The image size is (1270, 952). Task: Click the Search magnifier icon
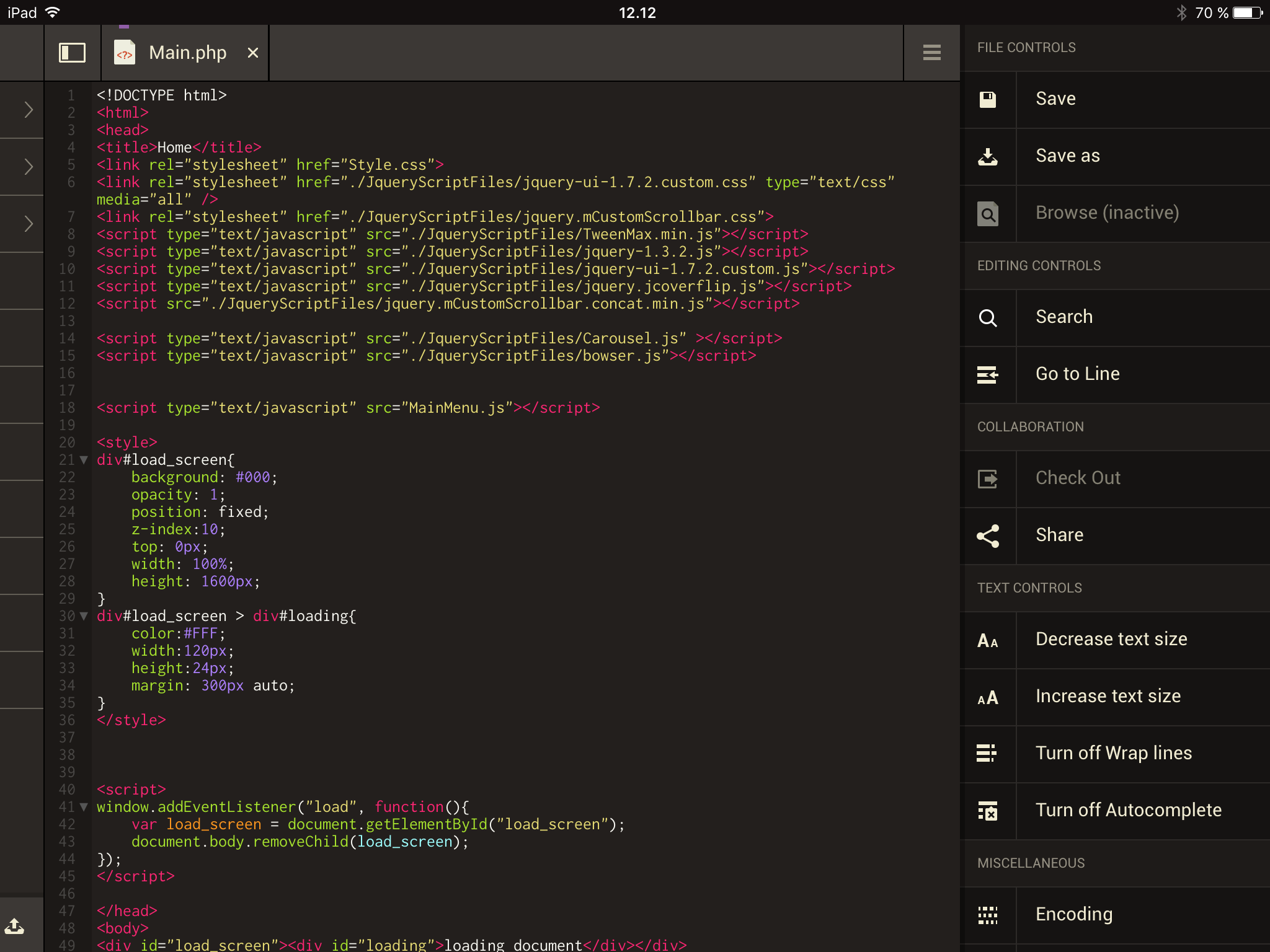point(988,318)
